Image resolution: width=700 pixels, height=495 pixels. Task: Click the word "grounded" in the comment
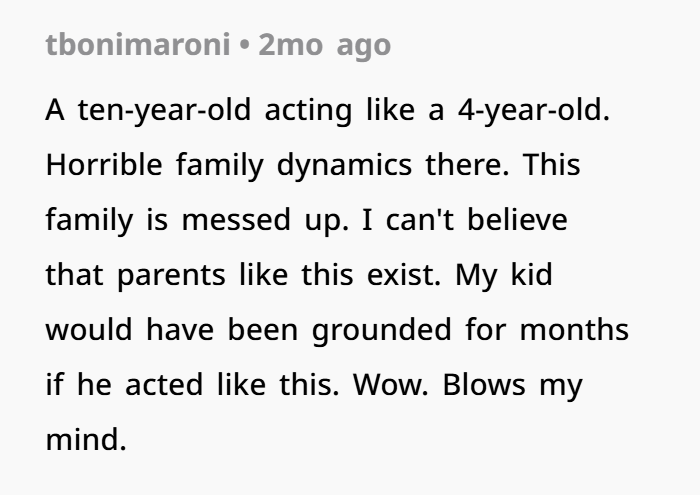coord(382,331)
